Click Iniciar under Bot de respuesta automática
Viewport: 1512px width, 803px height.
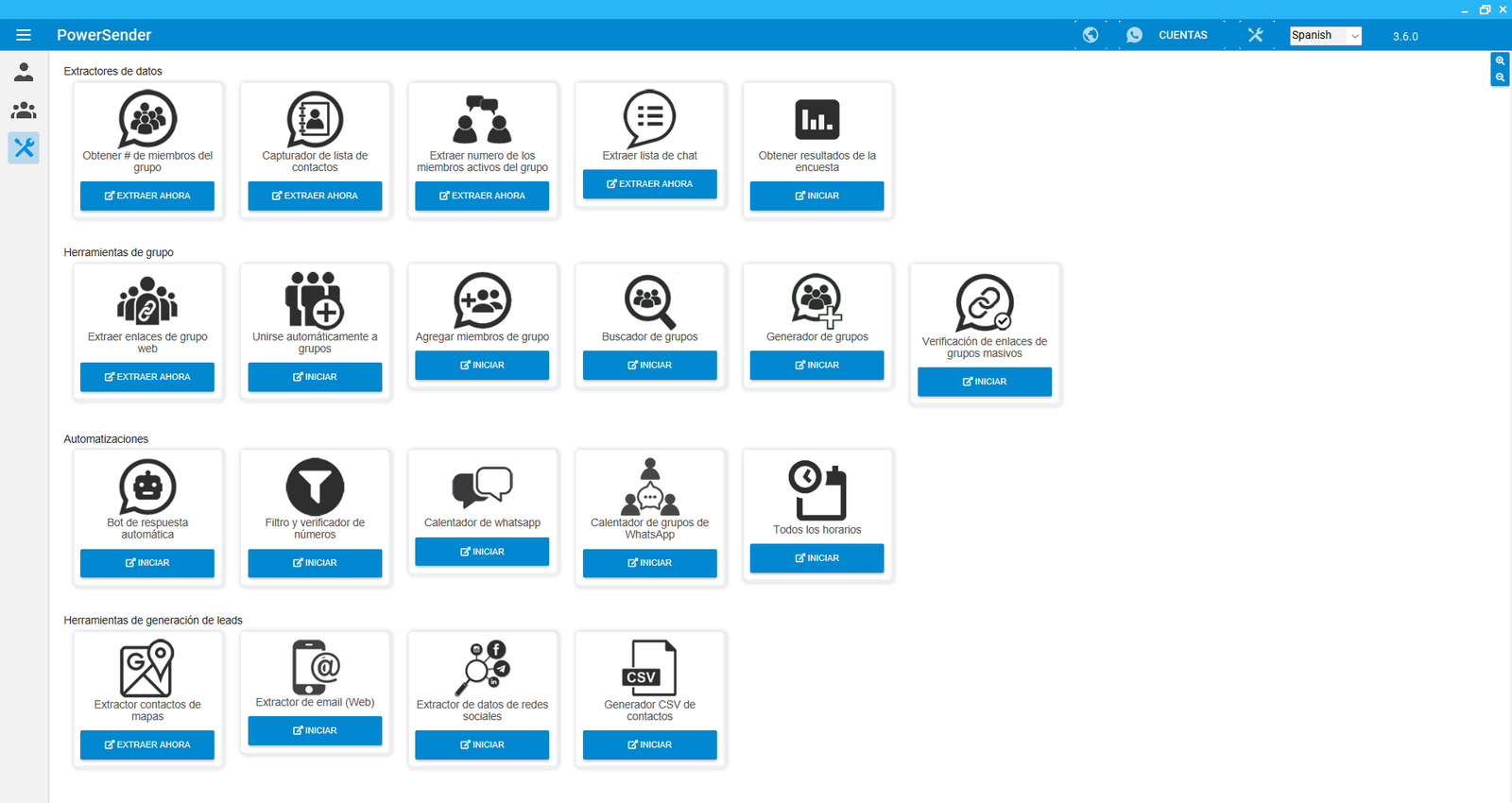pos(147,563)
